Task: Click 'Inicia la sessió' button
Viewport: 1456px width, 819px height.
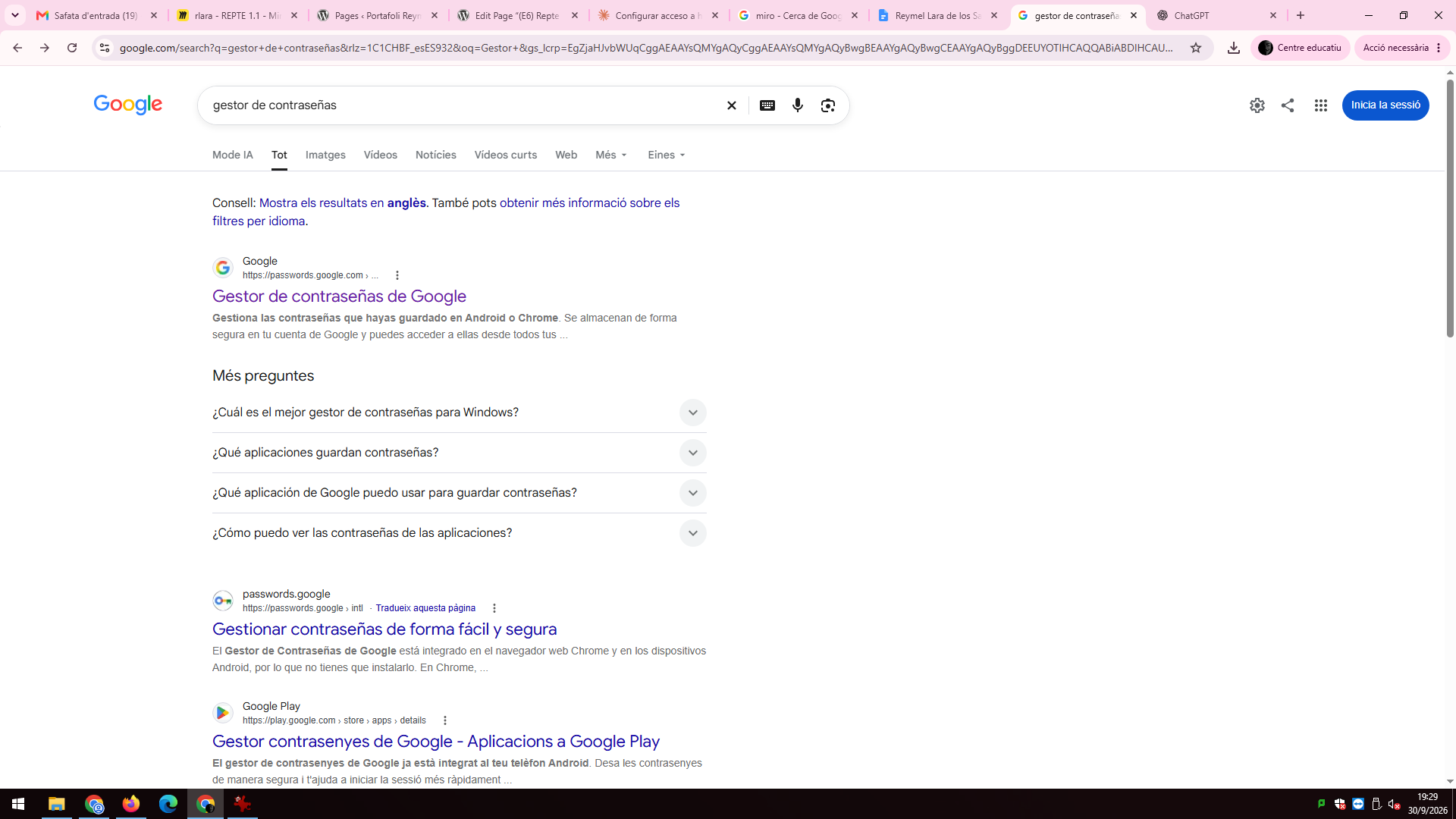Action: (1385, 105)
